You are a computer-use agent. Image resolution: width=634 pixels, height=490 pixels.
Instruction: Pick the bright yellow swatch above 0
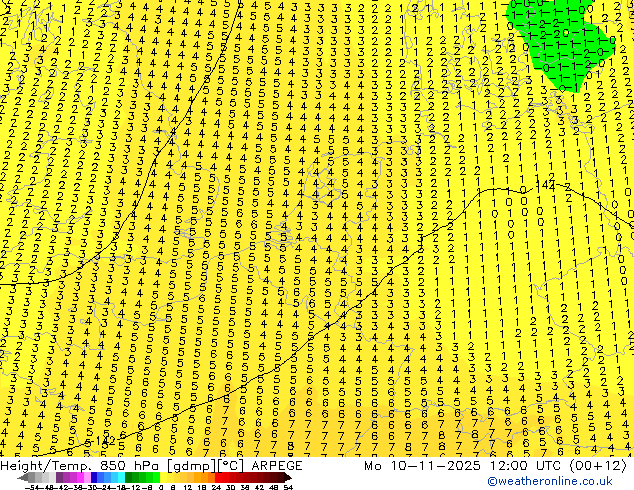[163, 477]
